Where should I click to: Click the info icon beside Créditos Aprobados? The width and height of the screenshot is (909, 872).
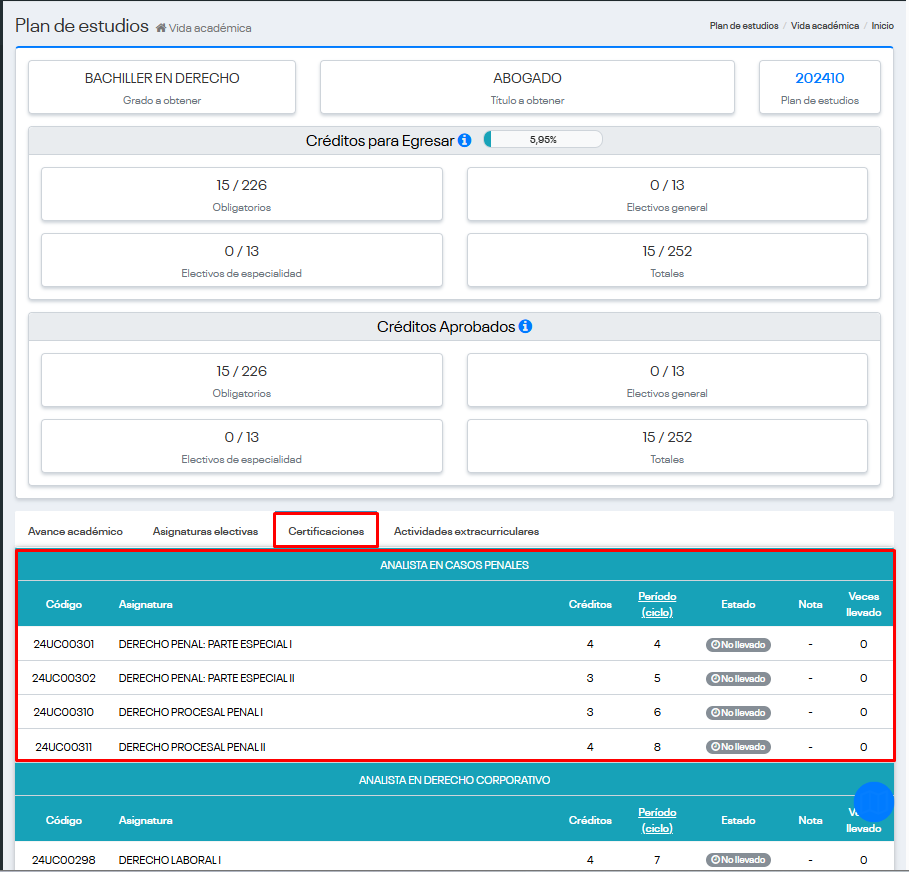pos(525,327)
